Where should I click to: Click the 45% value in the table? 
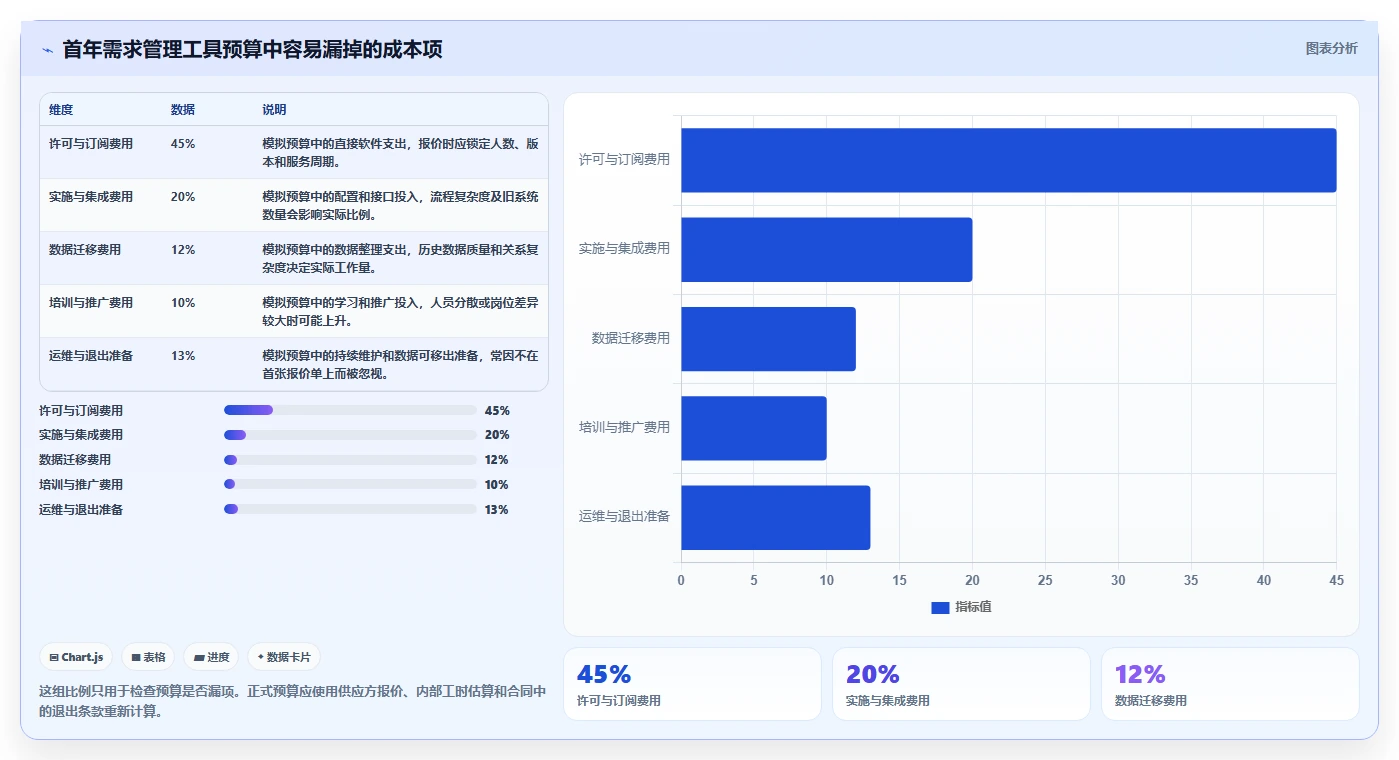(183, 143)
